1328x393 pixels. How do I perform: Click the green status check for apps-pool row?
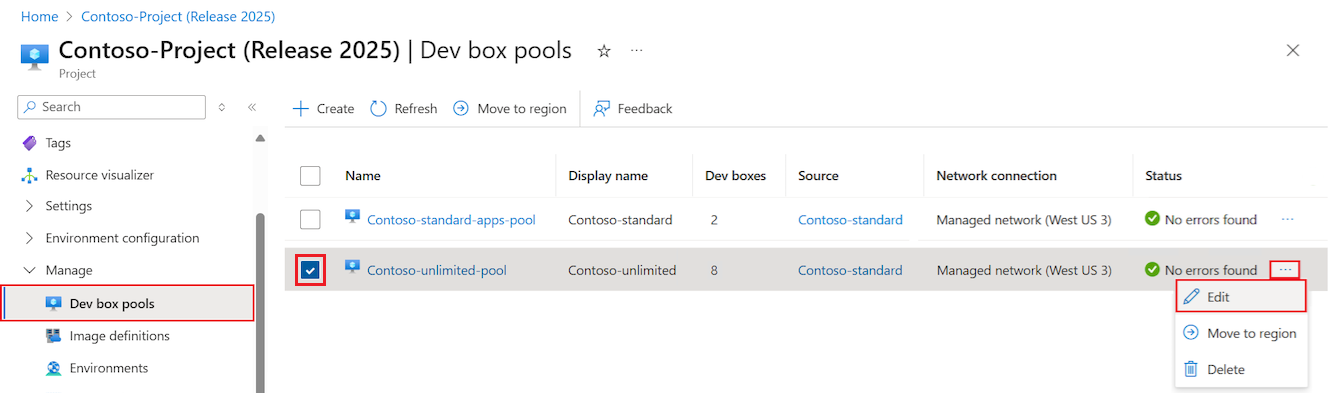pyautogui.click(x=1152, y=218)
